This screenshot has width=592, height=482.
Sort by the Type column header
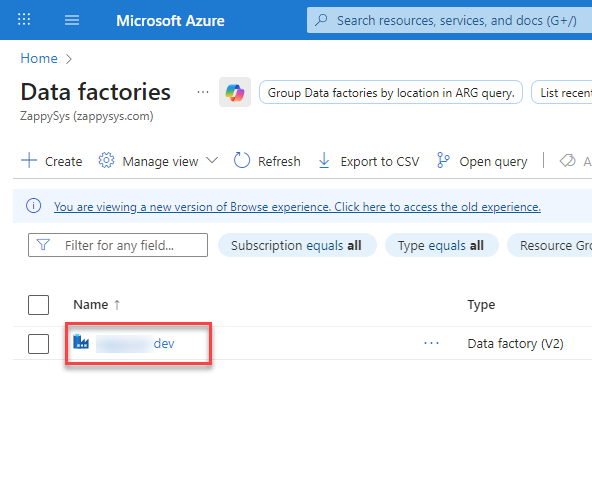coord(481,305)
